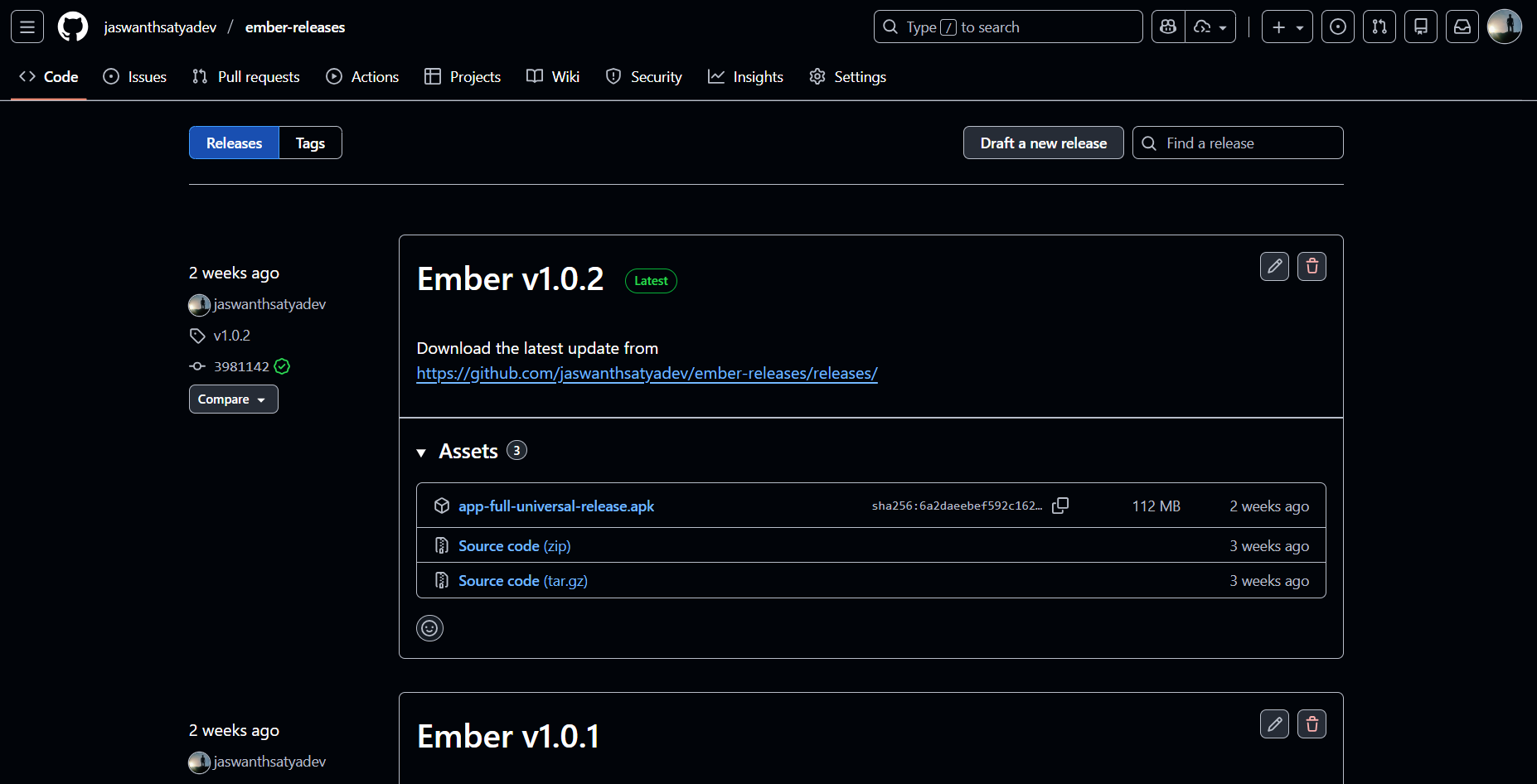Edit the Ember v1.0.1 release
This screenshot has width=1537, height=784.
pos(1274,724)
